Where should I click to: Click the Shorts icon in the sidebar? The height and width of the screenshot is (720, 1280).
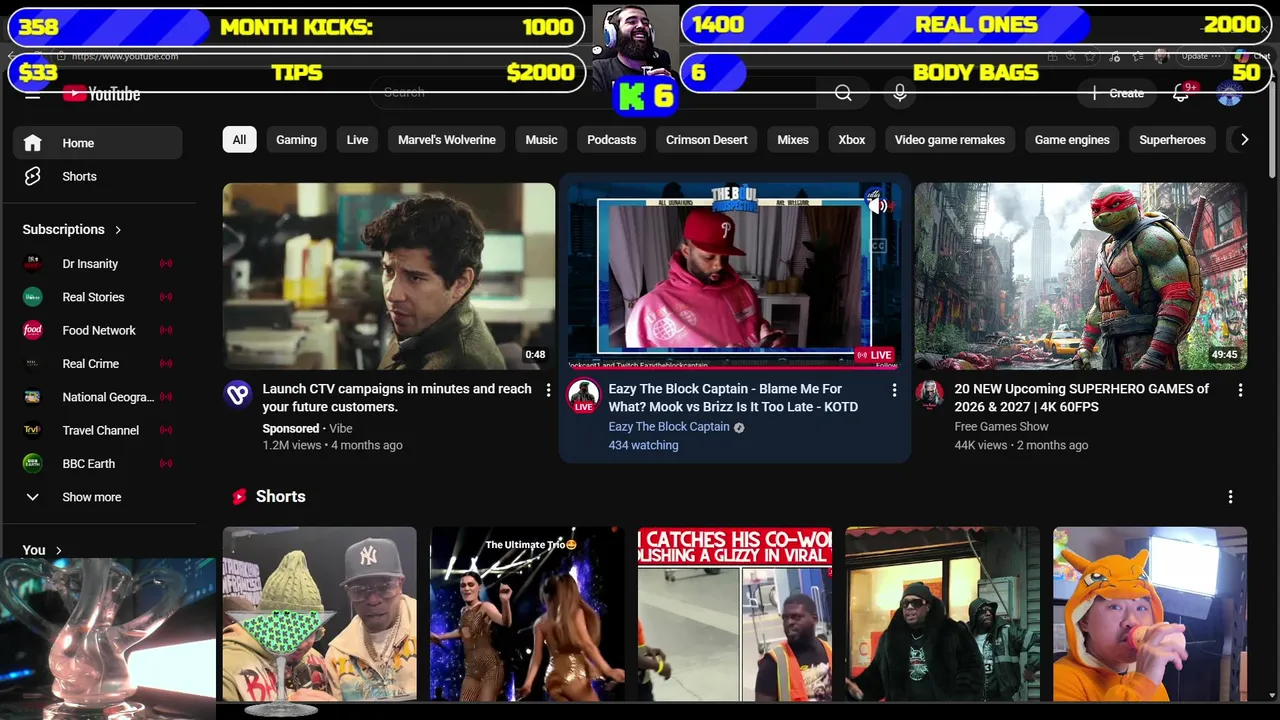click(33, 176)
